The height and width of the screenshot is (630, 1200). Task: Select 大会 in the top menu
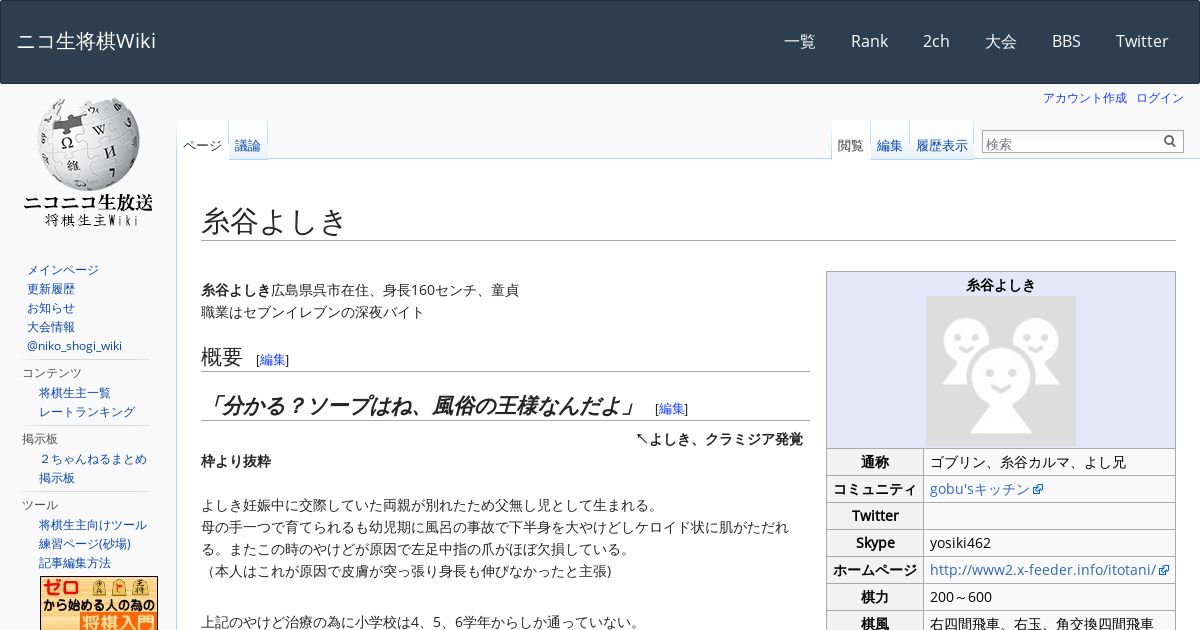1001,41
